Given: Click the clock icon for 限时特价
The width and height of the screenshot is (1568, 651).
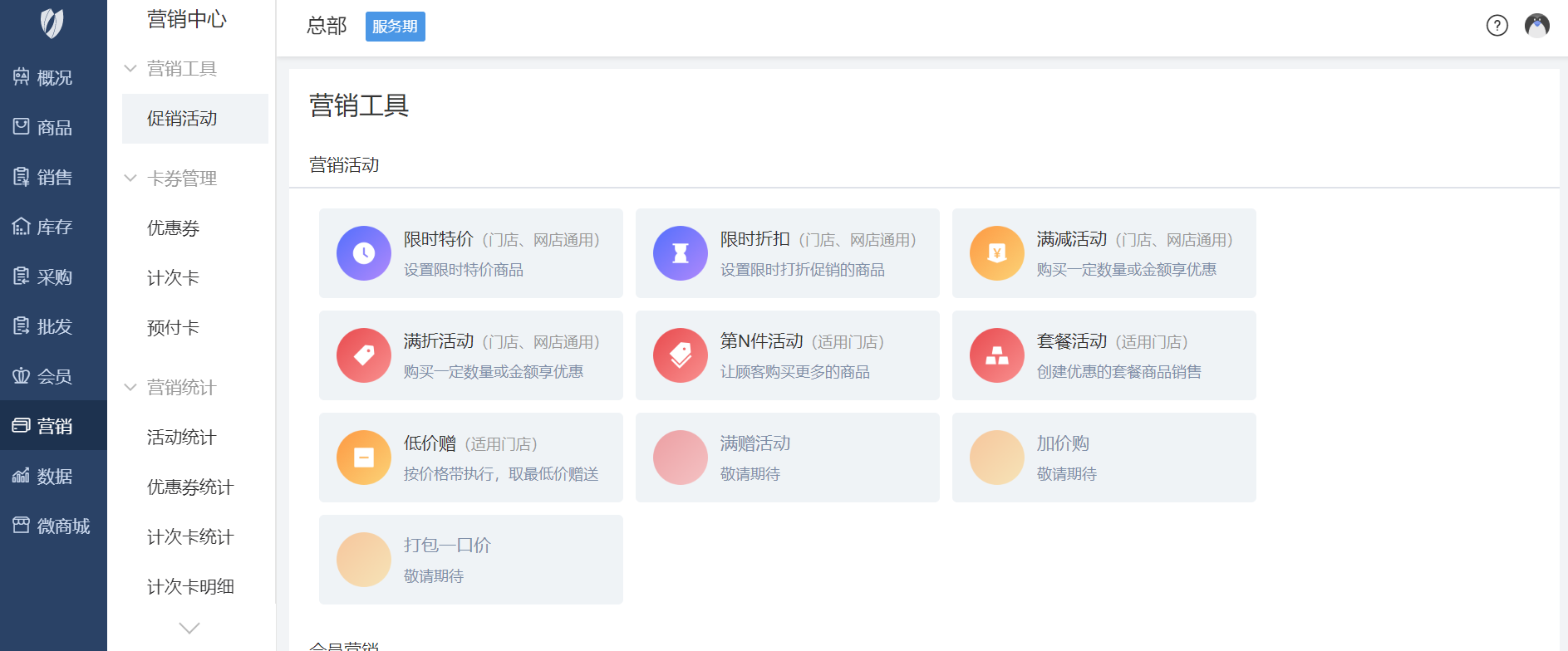Looking at the screenshot, I should (363, 253).
